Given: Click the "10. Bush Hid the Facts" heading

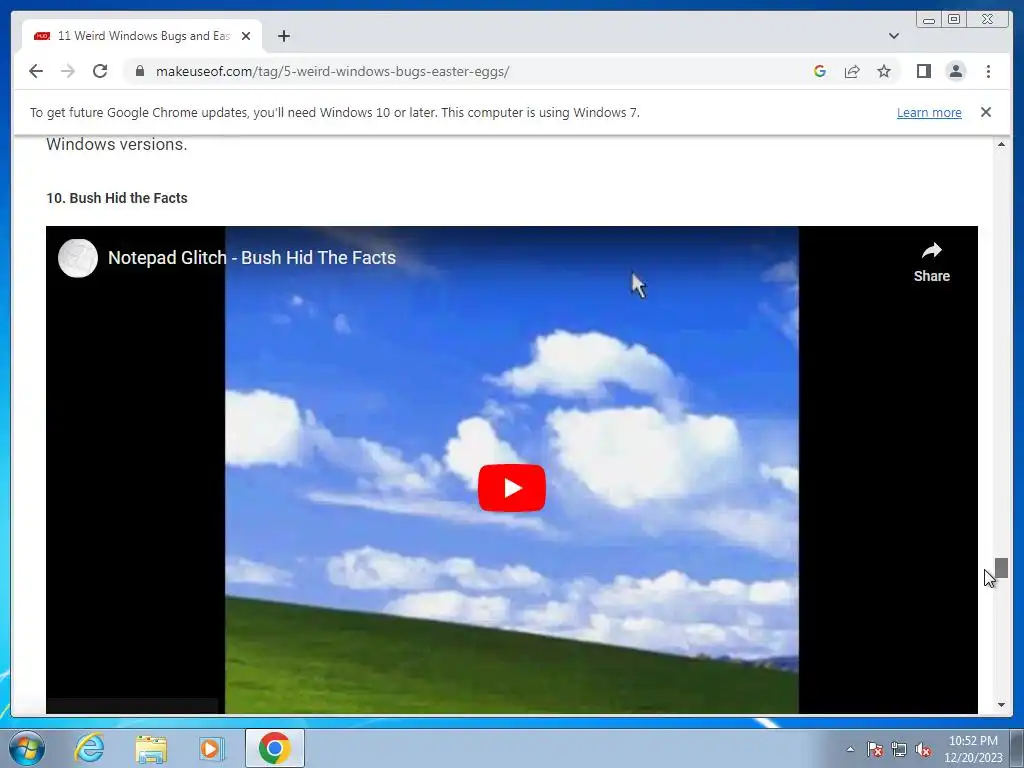Looking at the screenshot, I should coord(117,198).
